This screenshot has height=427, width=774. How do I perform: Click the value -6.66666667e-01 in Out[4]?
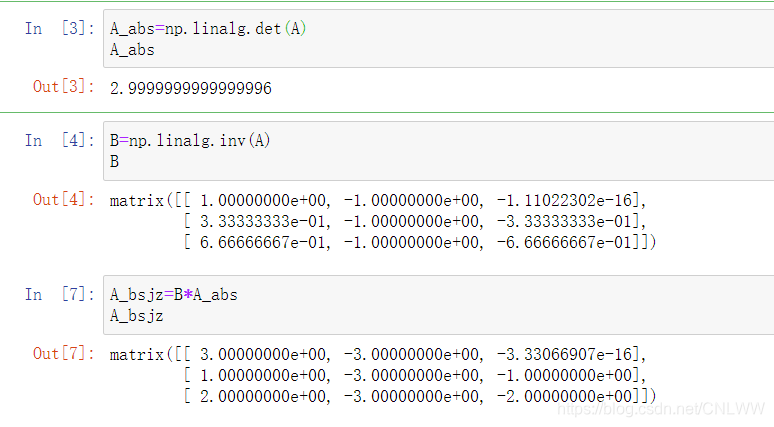(564, 242)
